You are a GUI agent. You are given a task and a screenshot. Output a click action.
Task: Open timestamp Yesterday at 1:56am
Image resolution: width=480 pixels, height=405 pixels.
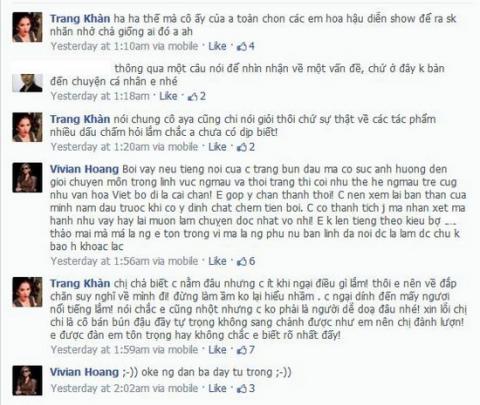tap(100, 261)
